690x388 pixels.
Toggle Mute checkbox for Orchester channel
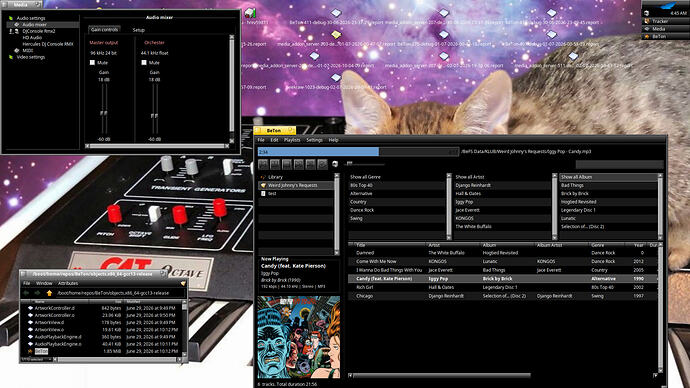click(x=144, y=63)
